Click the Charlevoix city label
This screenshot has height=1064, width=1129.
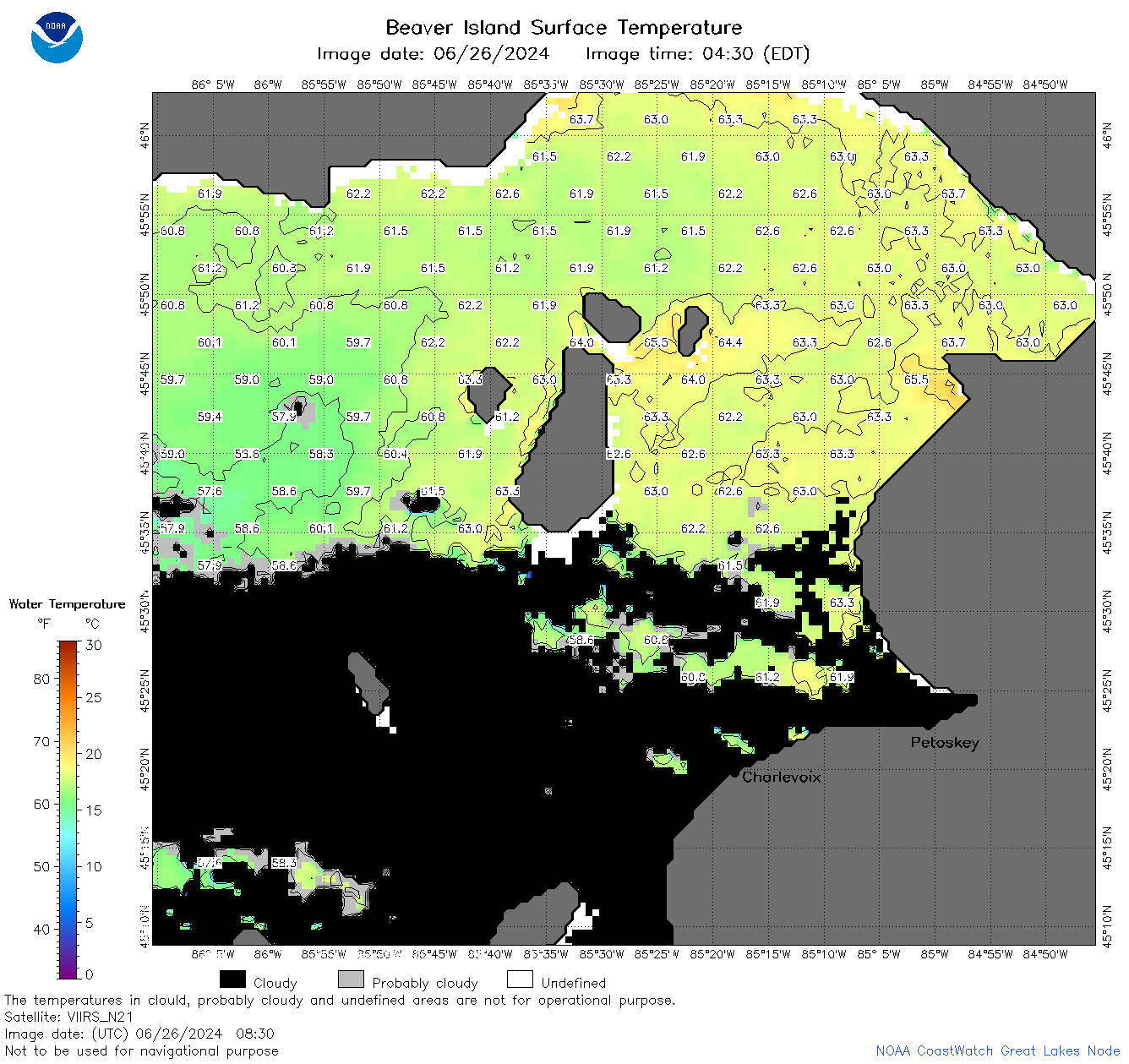(782, 777)
